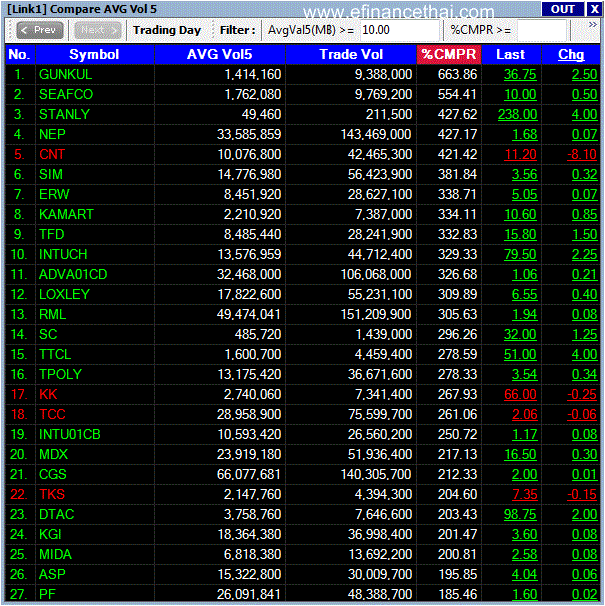Open KK last price 66.00 link
605x606 pixels.
(520, 394)
